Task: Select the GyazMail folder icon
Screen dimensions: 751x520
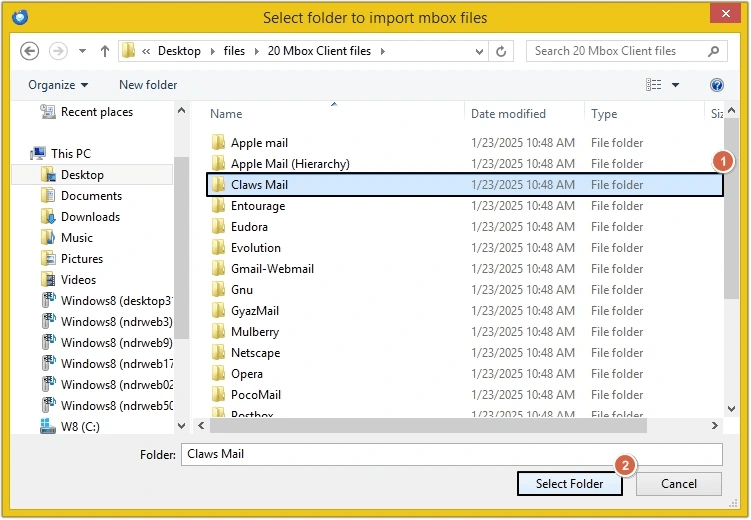Action: [x=218, y=311]
